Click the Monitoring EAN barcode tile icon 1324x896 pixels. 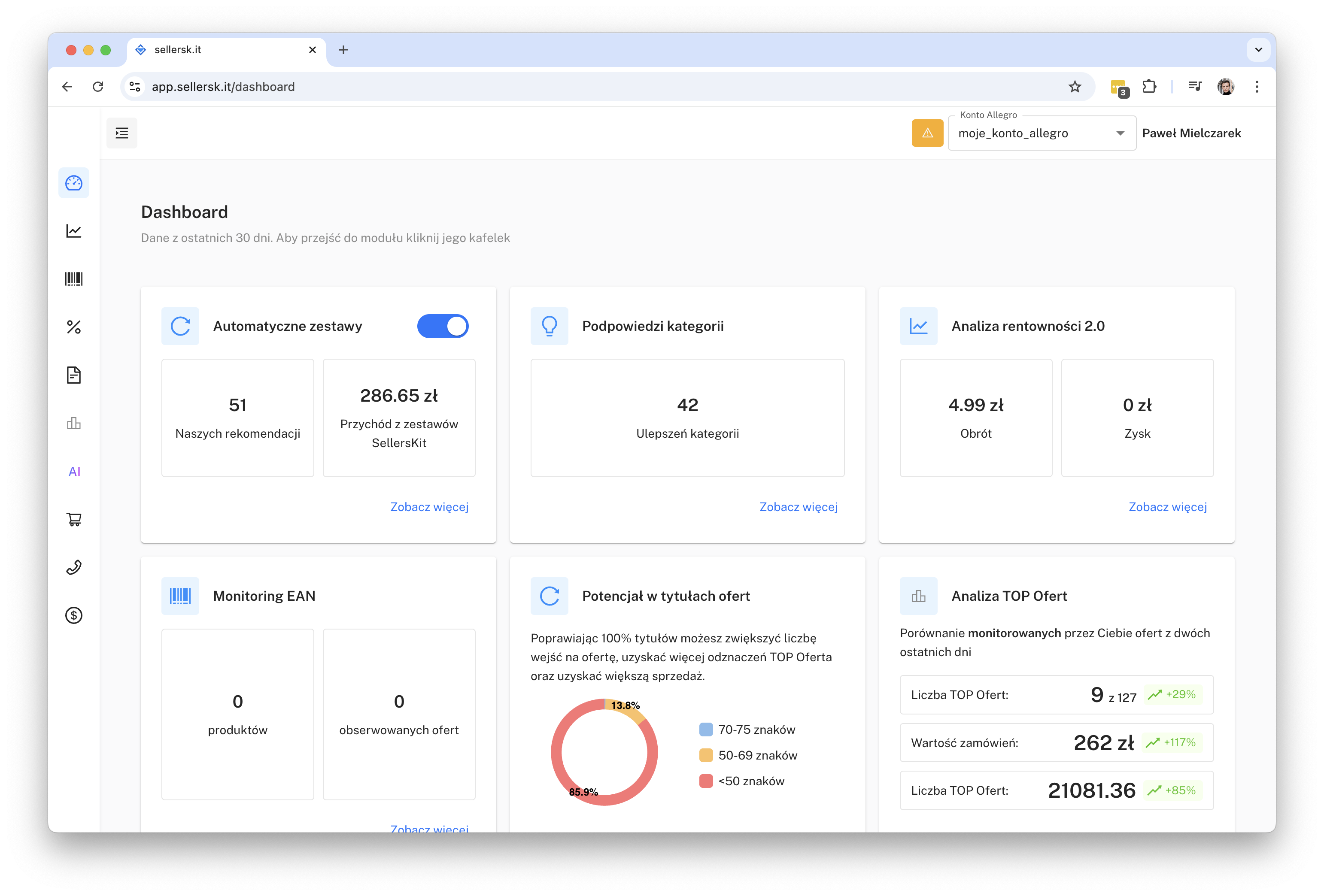180,596
